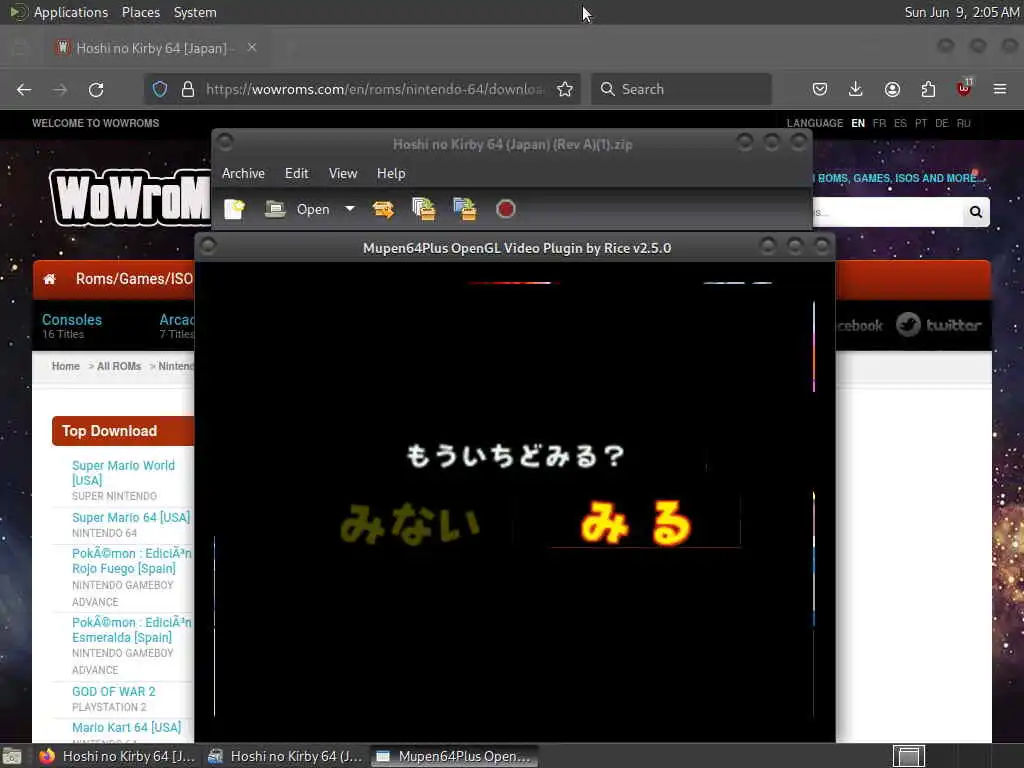The image size is (1024, 768).
Task: Go back in Firefox browser
Action: click(24, 89)
